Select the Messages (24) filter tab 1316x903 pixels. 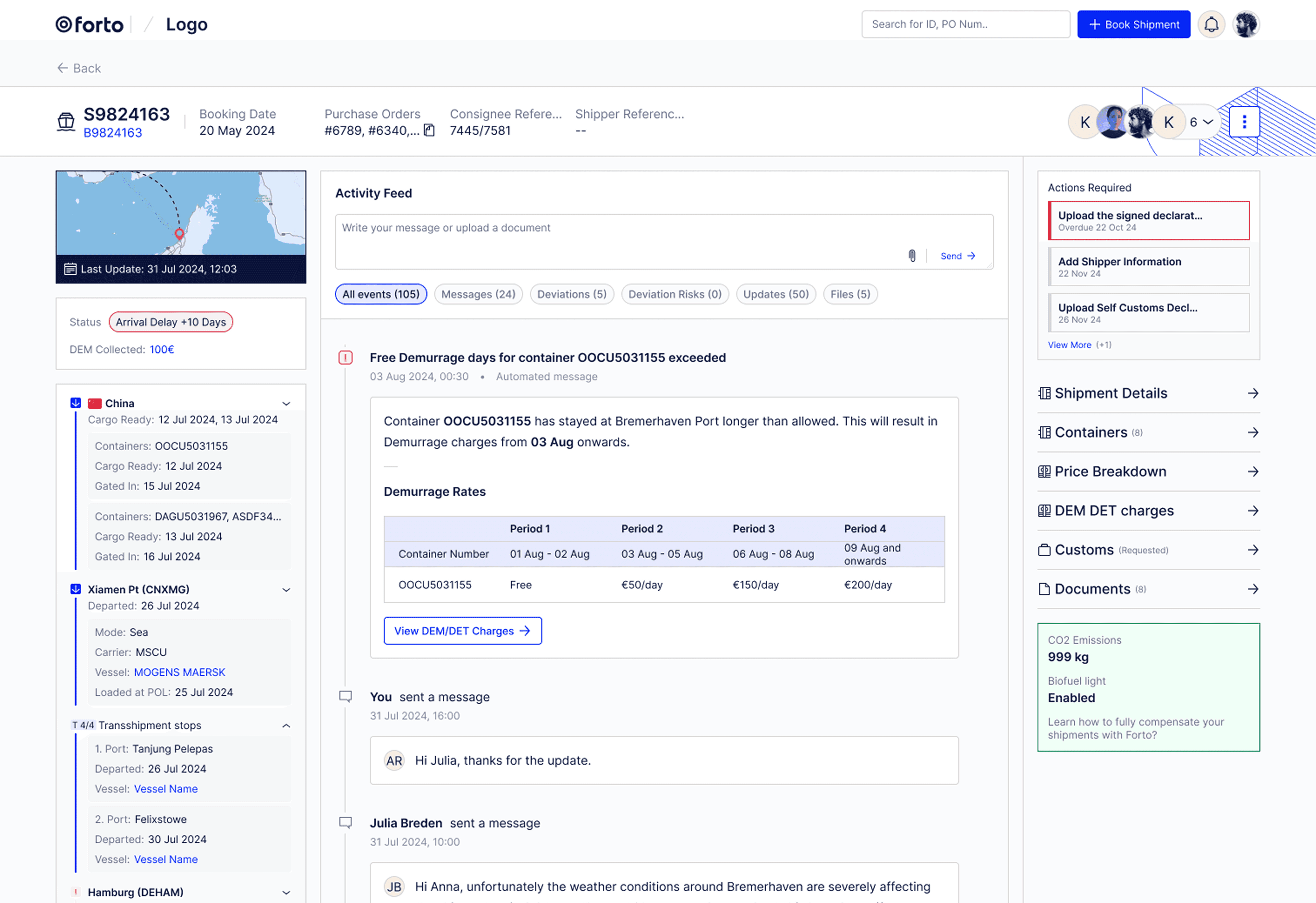coord(478,294)
